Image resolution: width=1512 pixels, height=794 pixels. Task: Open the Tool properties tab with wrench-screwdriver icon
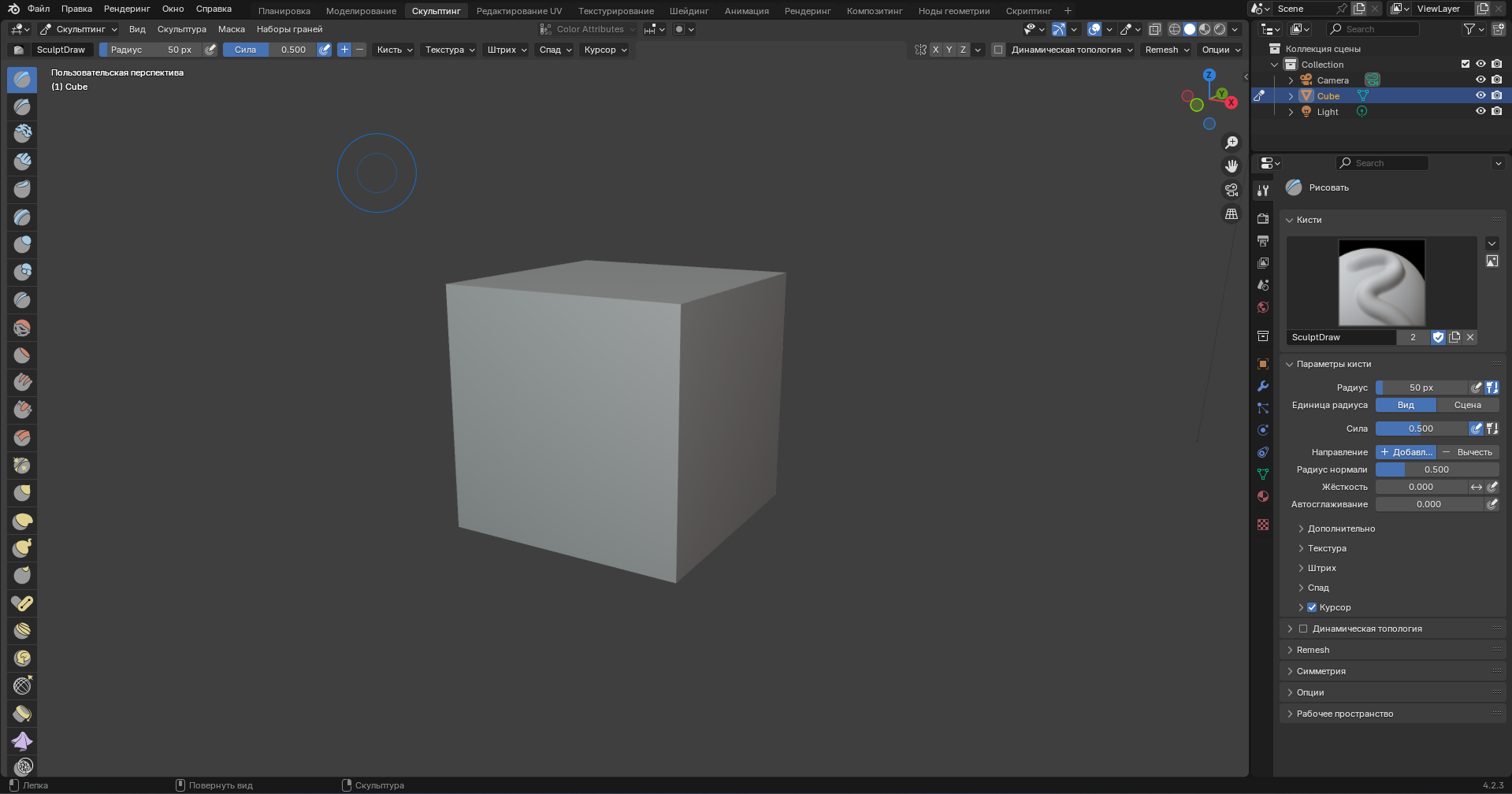pyautogui.click(x=1263, y=190)
